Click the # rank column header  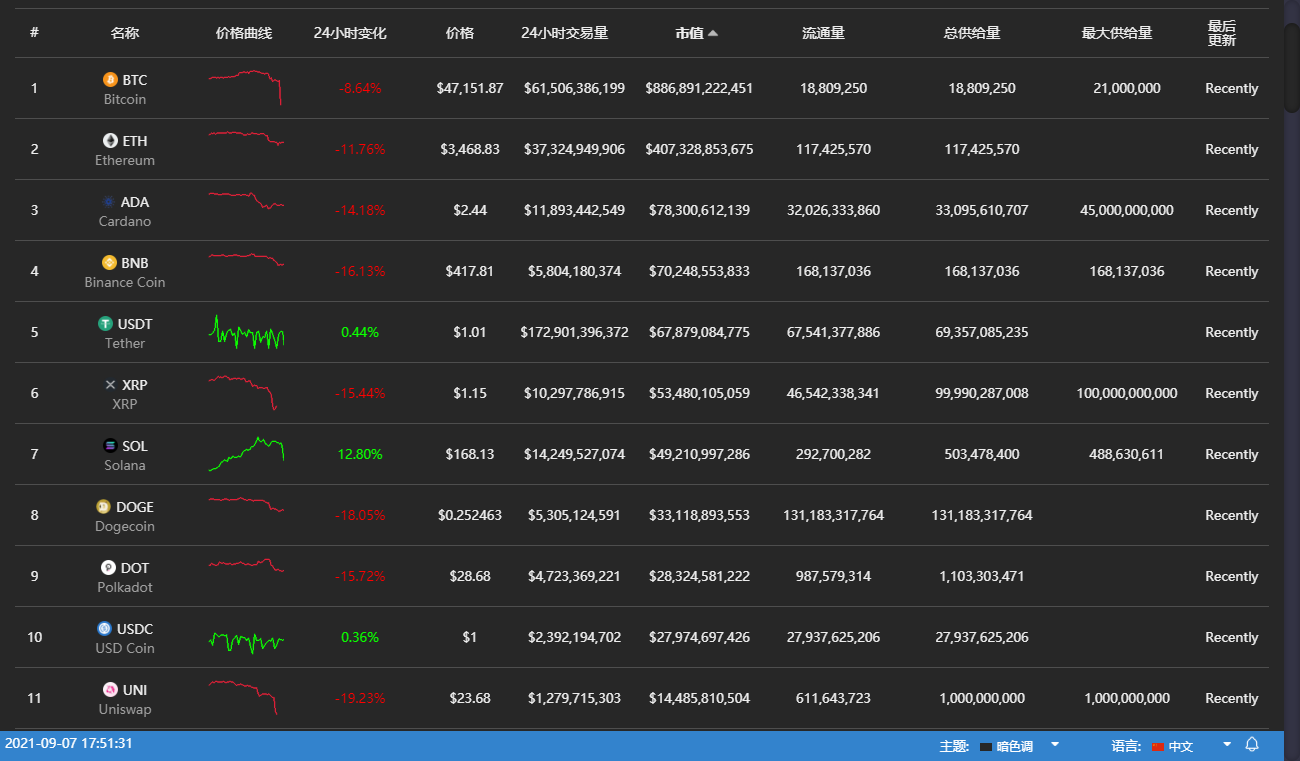34,33
